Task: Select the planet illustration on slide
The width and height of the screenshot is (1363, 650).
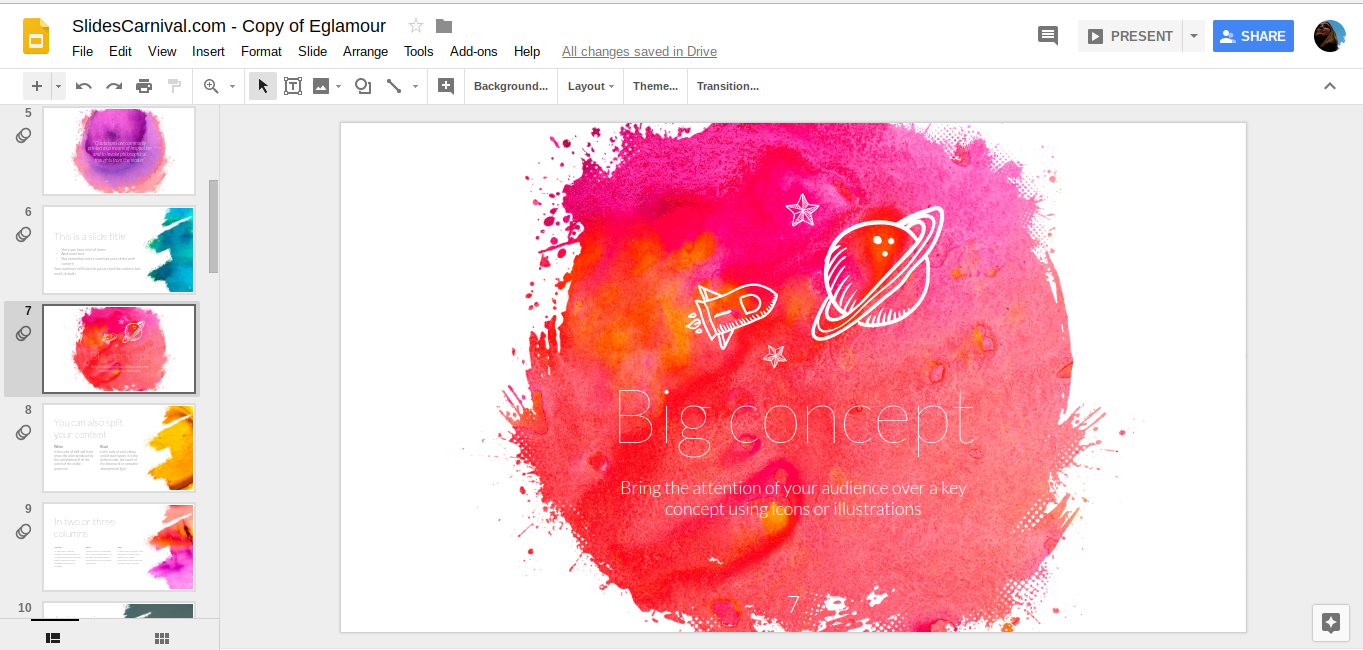Action: (878, 273)
